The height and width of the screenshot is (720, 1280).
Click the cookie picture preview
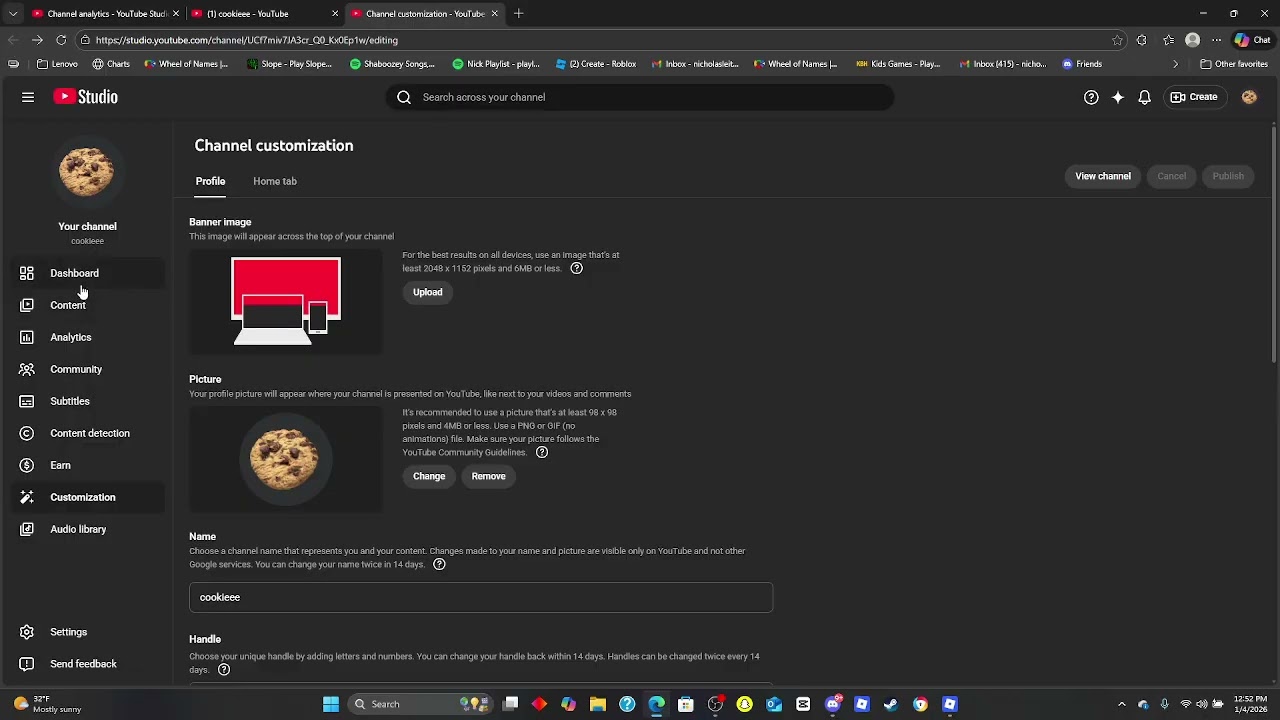click(286, 459)
